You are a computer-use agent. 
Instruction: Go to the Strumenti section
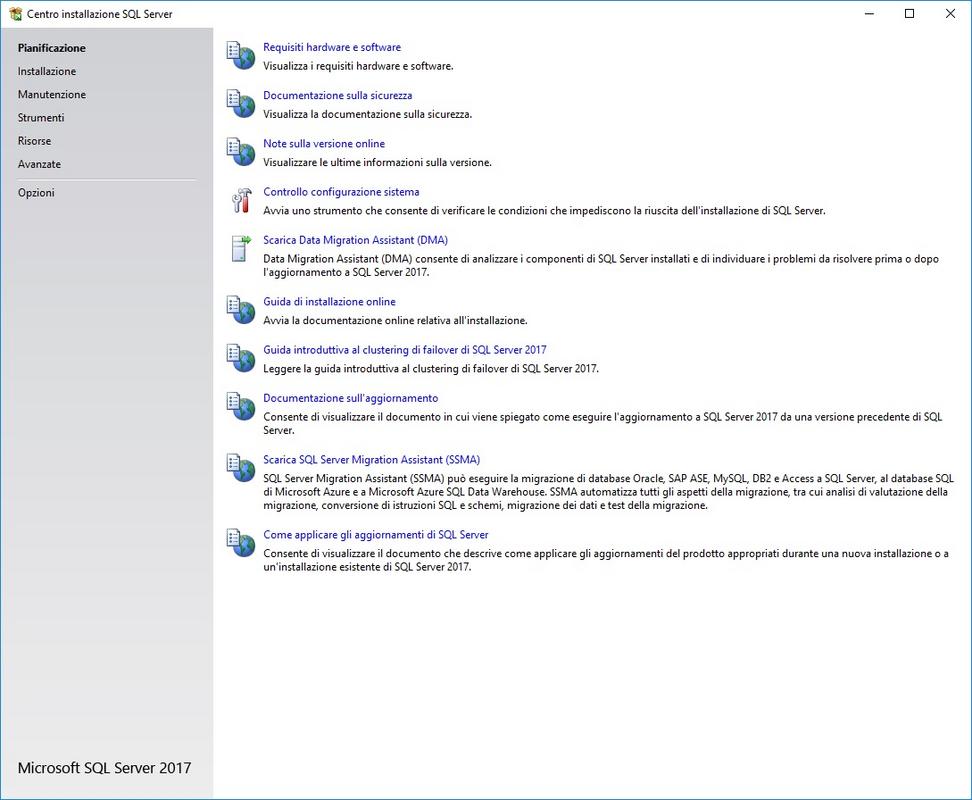click(41, 118)
